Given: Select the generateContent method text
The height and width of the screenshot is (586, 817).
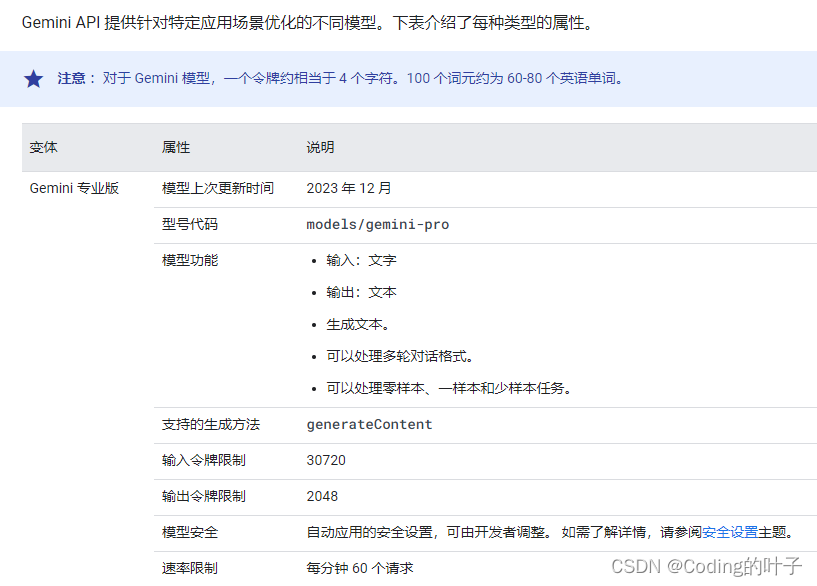Looking at the screenshot, I should pyautogui.click(x=369, y=425).
